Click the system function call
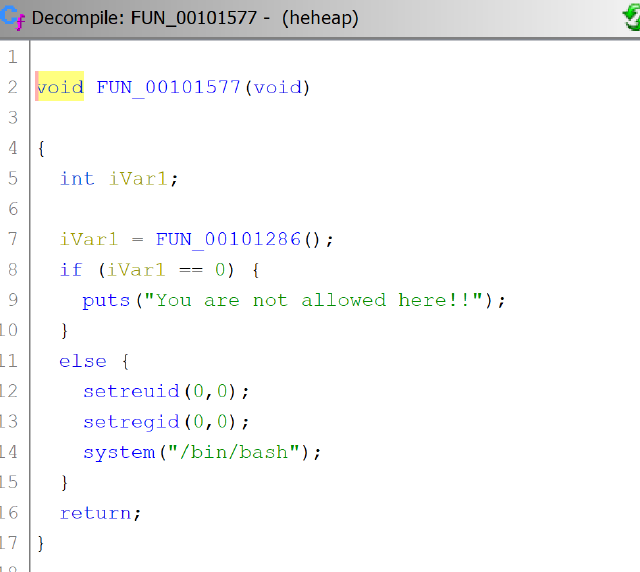This screenshot has height=572, width=640. [119, 452]
